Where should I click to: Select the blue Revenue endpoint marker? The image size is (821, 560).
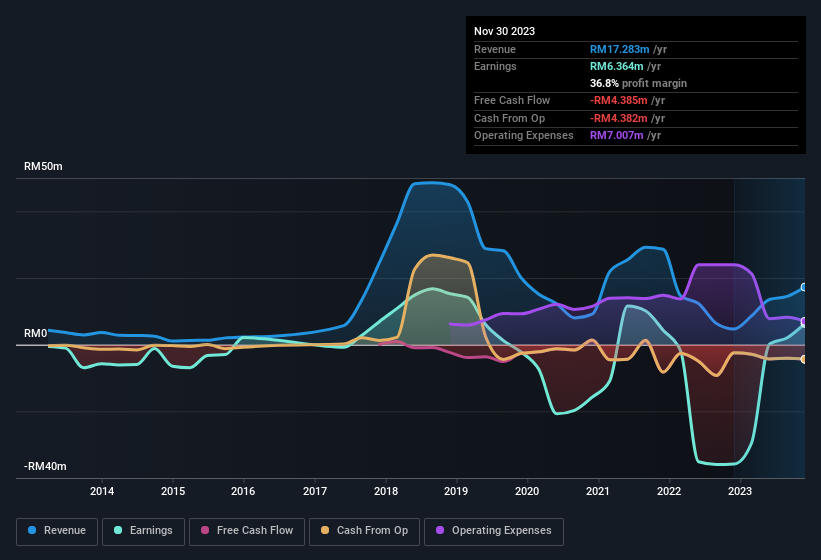click(x=804, y=287)
